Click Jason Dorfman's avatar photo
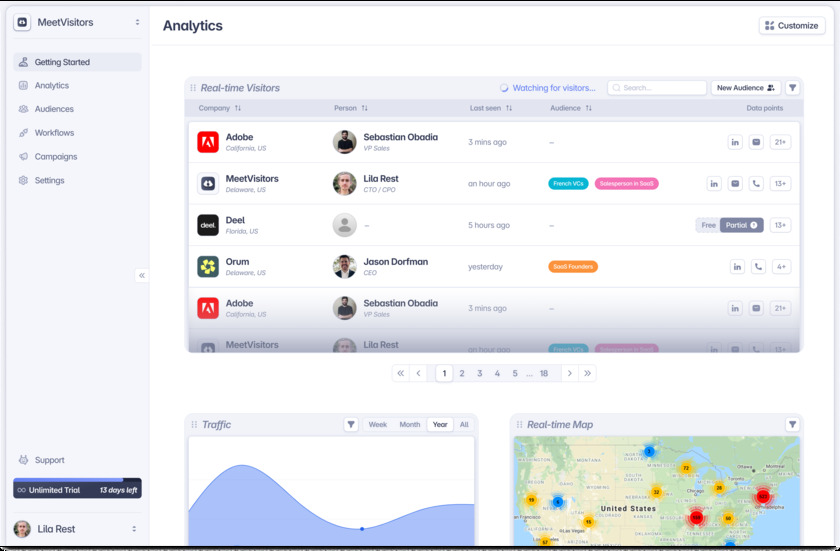840x551 pixels. tap(344, 267)
